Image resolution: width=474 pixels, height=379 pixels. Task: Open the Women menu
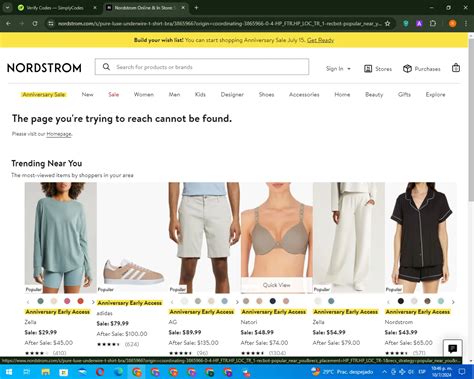click(144, 94)
